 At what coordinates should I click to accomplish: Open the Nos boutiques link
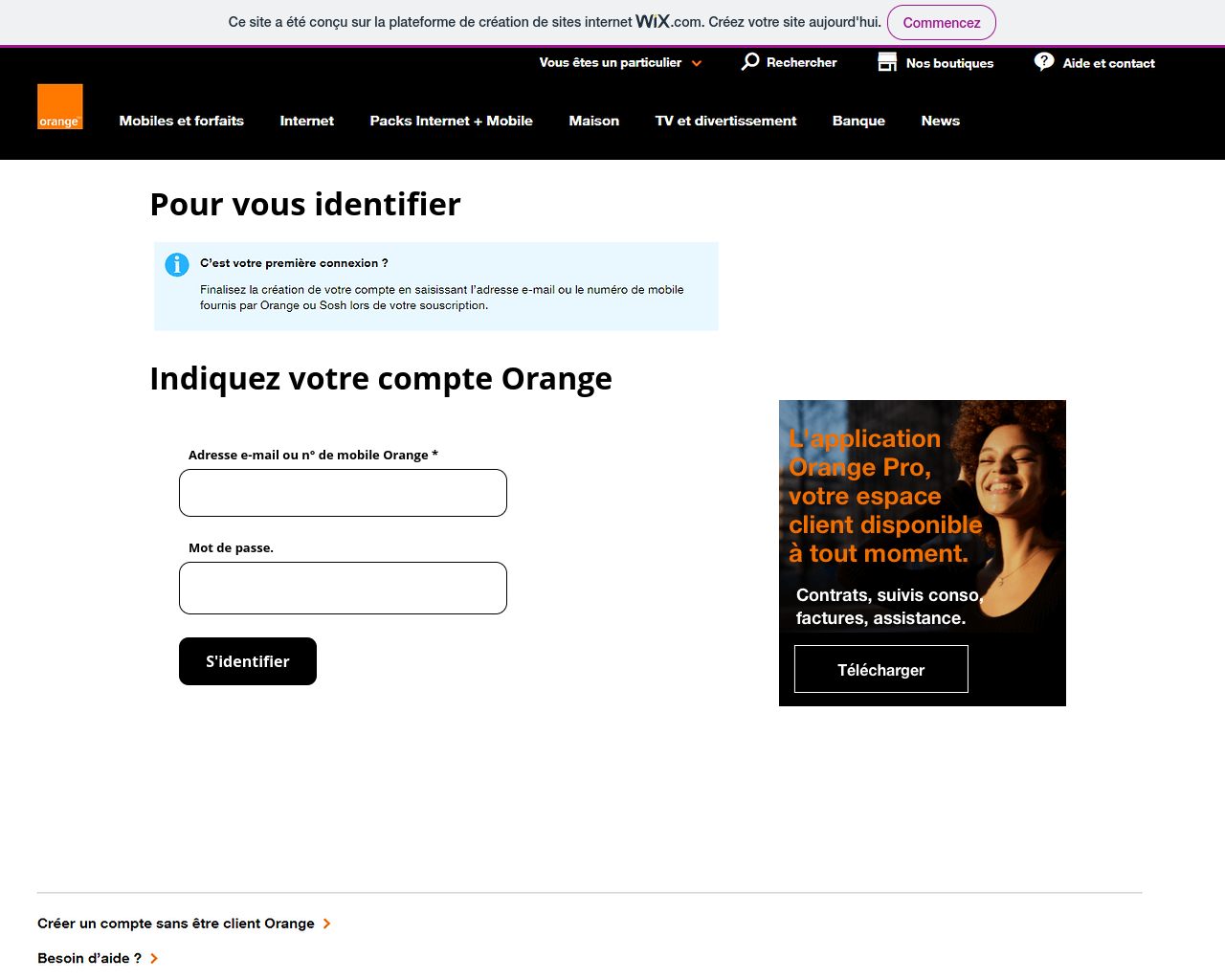tap(949, 63)
